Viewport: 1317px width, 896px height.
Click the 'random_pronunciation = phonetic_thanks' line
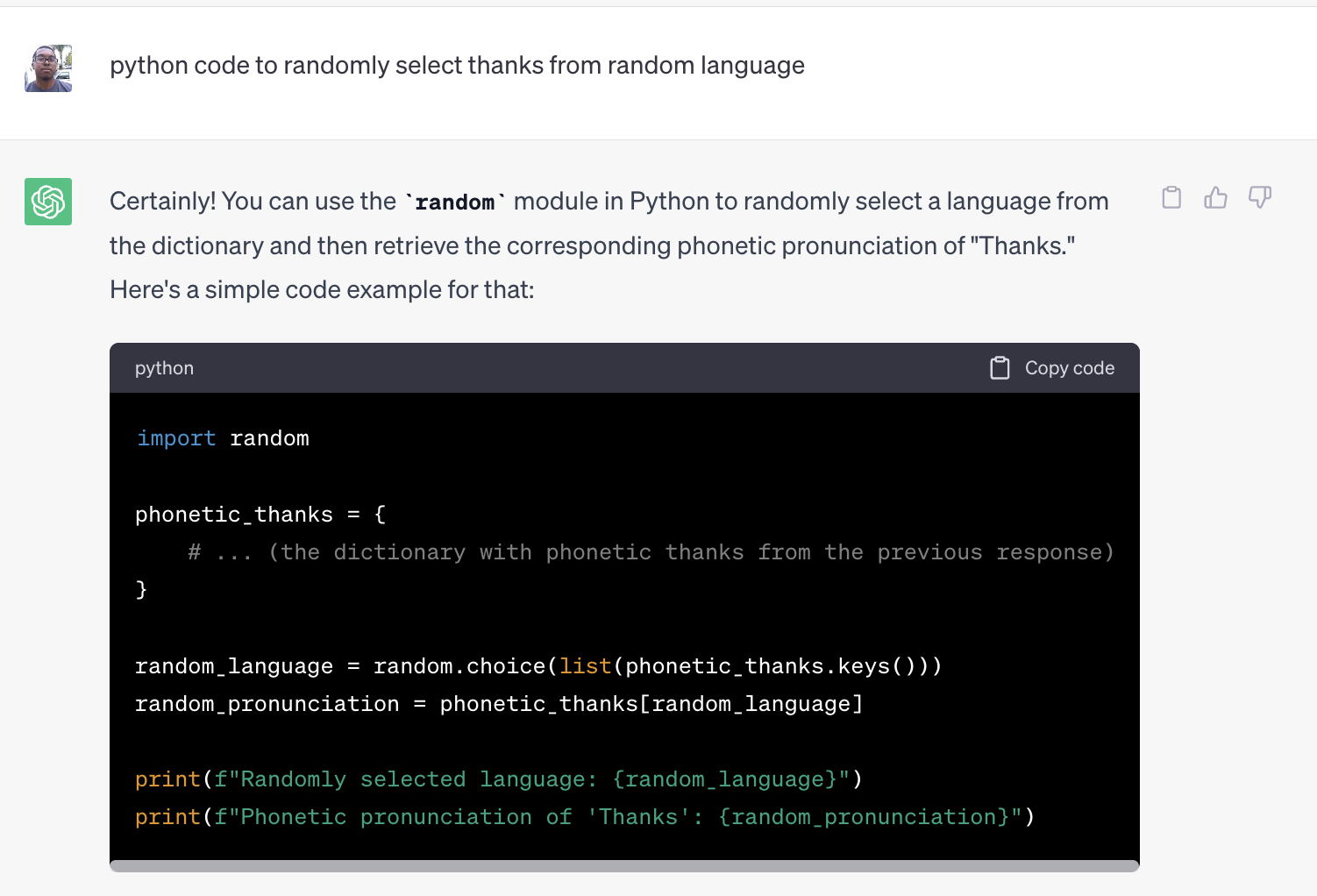click(x=499, y=704)
